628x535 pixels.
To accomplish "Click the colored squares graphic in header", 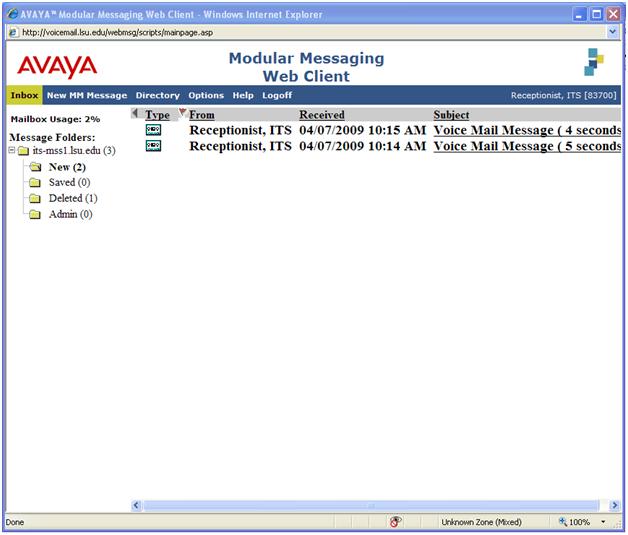I will coord(594,62).
